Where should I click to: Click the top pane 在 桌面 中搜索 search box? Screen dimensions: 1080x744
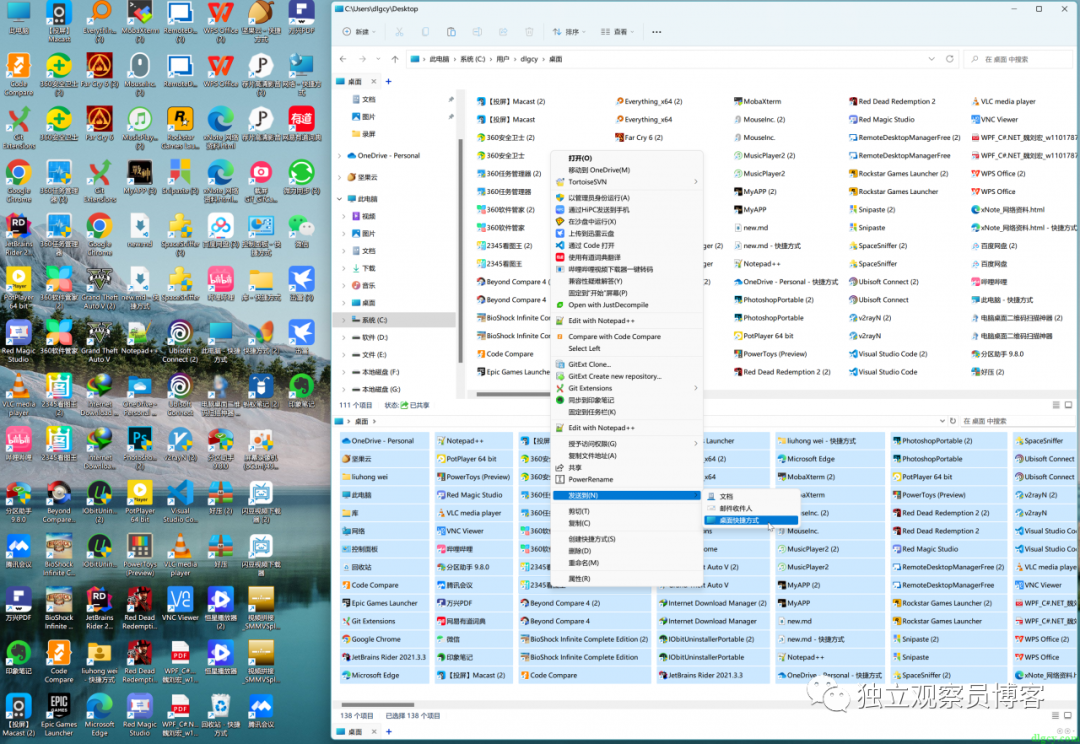pyautogui.click(x=1019, y=59)
